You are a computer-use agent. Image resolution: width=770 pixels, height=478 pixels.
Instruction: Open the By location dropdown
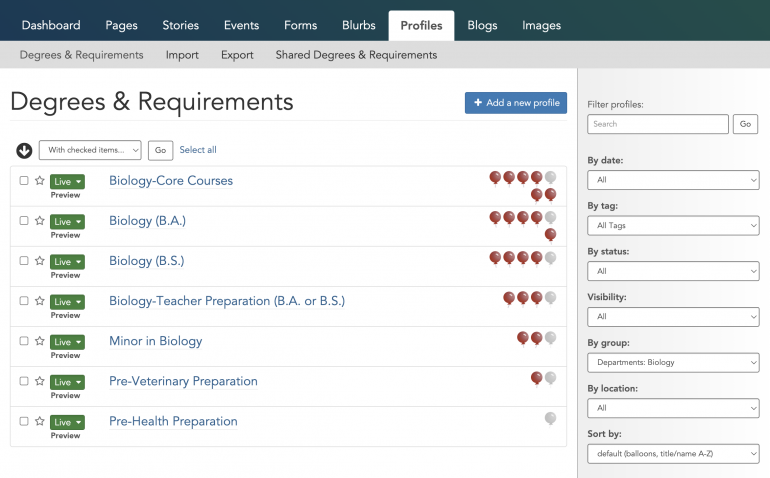[x=673, y=408]
